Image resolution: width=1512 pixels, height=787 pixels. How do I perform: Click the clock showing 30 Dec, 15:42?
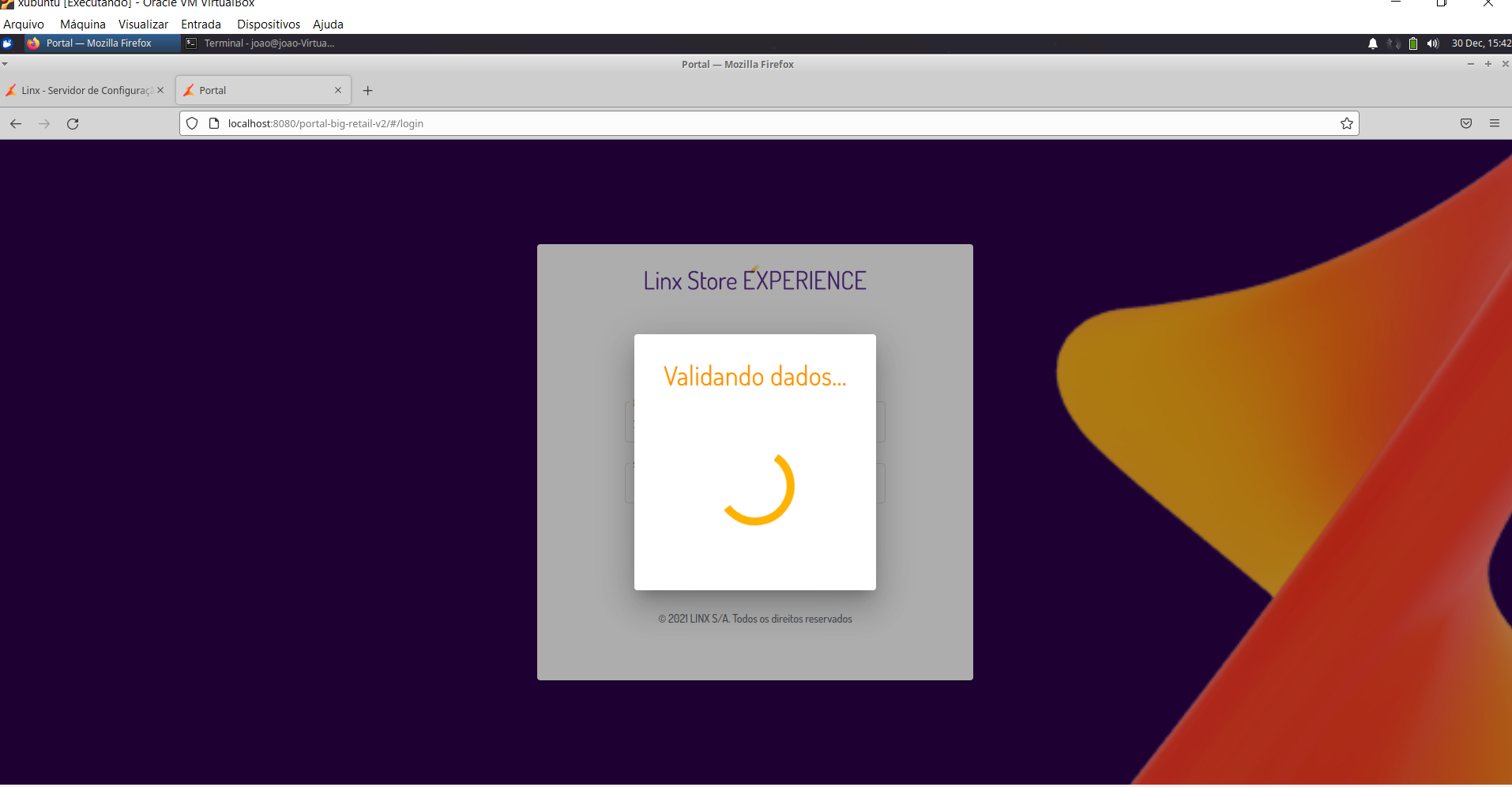click(x=1481, y=43)
